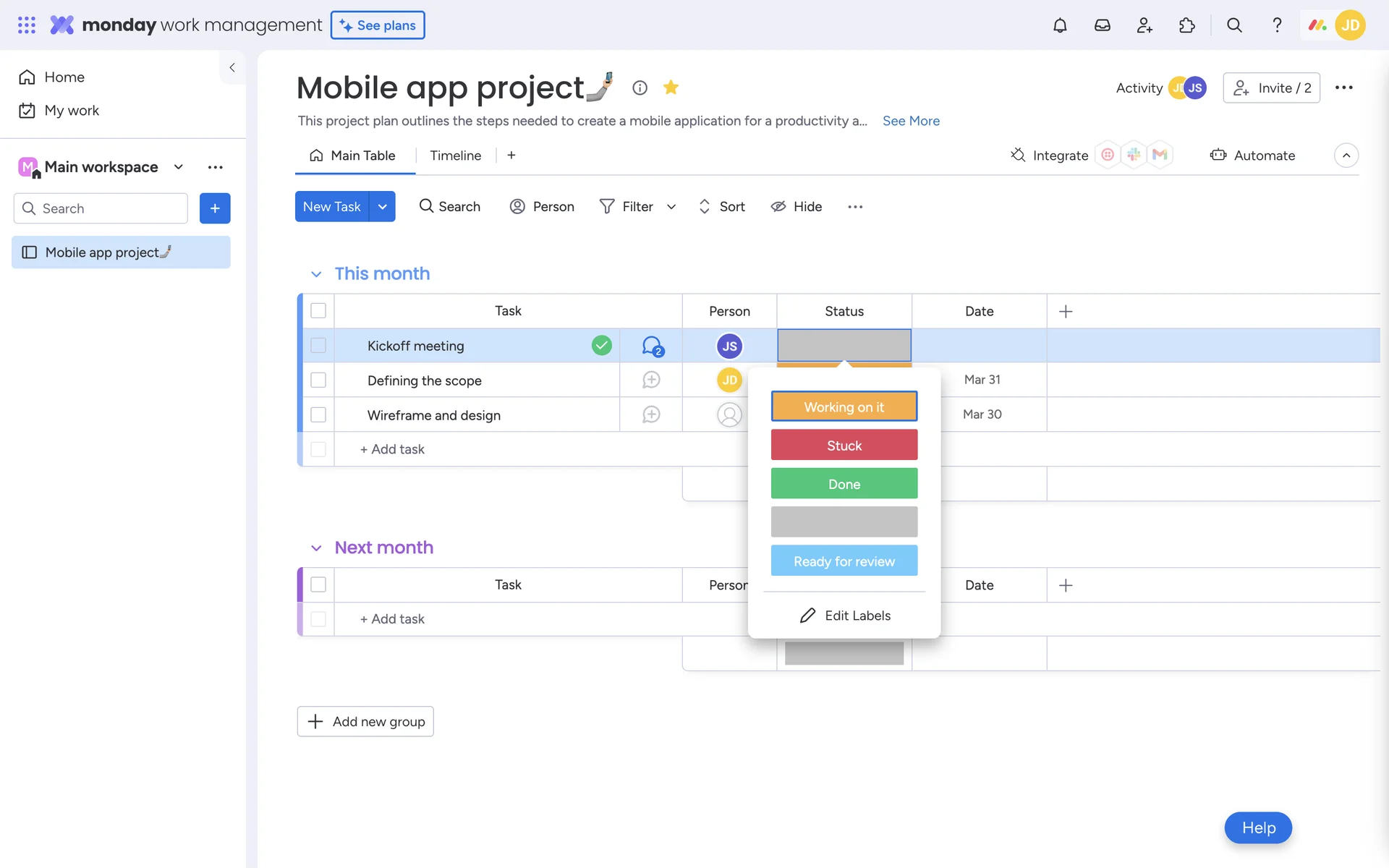
Task: Open Kickoff meeting conversation updates
Action: [652, 346]
